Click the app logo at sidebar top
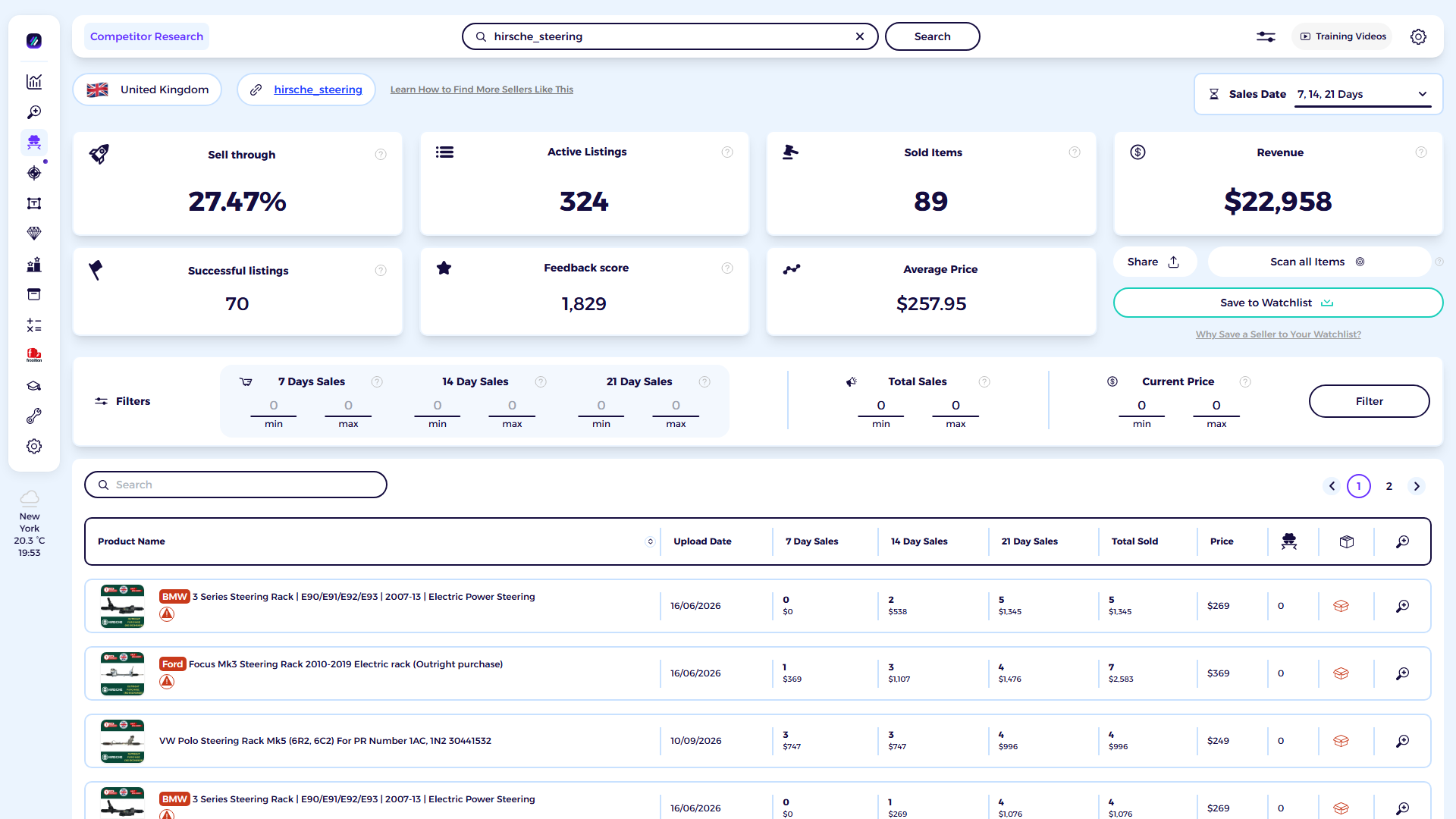The image size is (1456, 819). [x=34, y=41]
